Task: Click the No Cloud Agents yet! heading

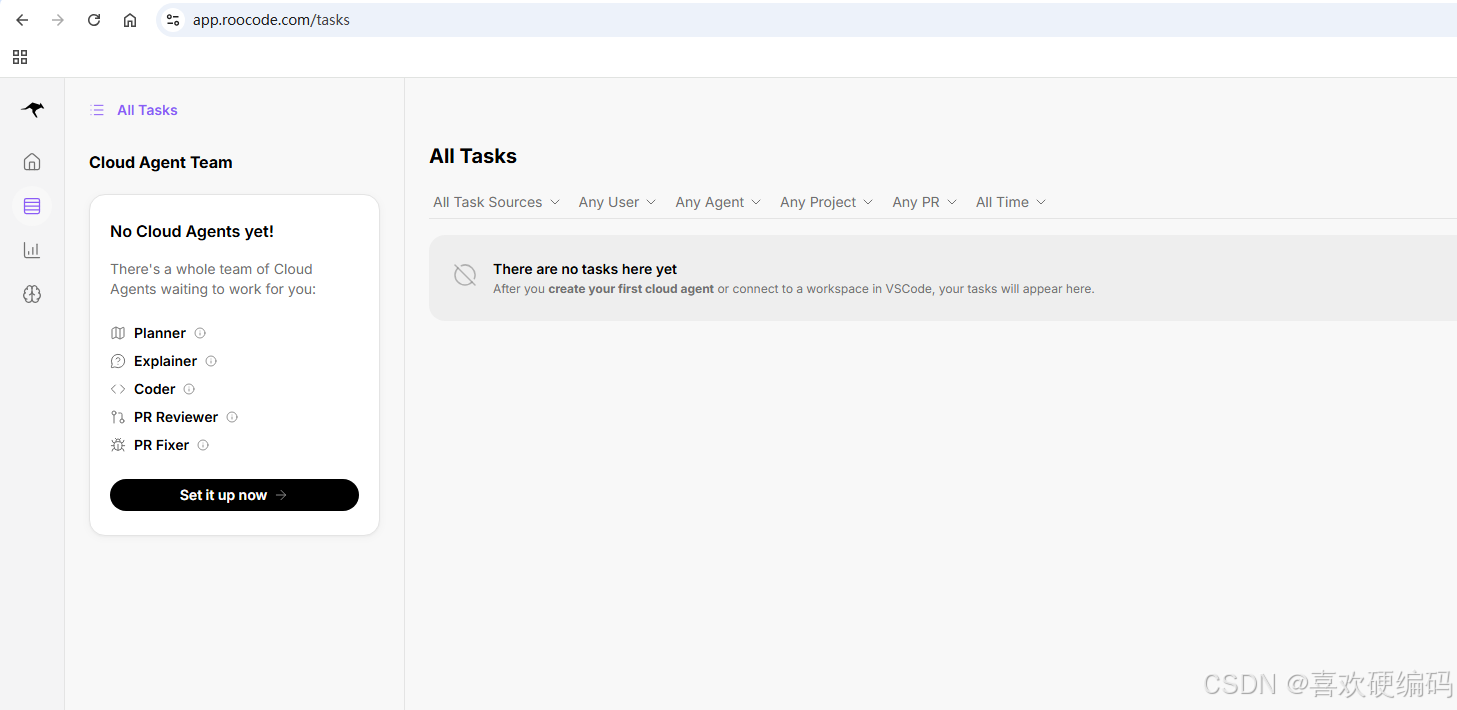Action: [x=192, y=231]
